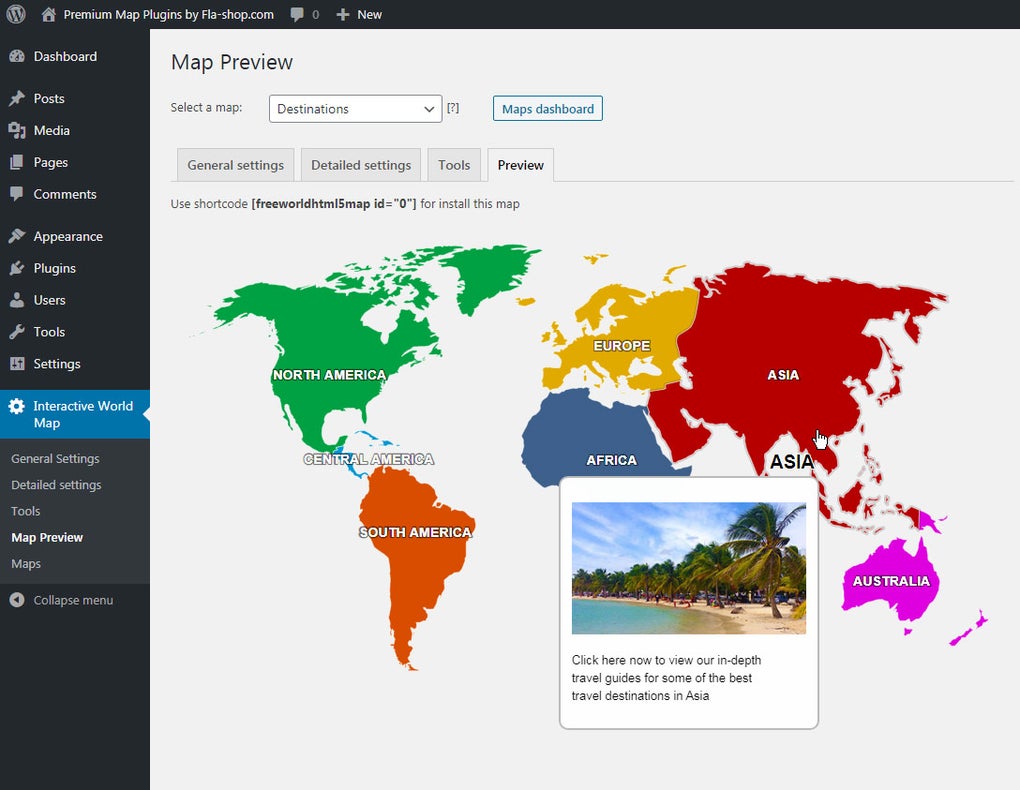1020x790 pixels.
Task: Click the WordPress logo icon
Action: click(16, 14)
